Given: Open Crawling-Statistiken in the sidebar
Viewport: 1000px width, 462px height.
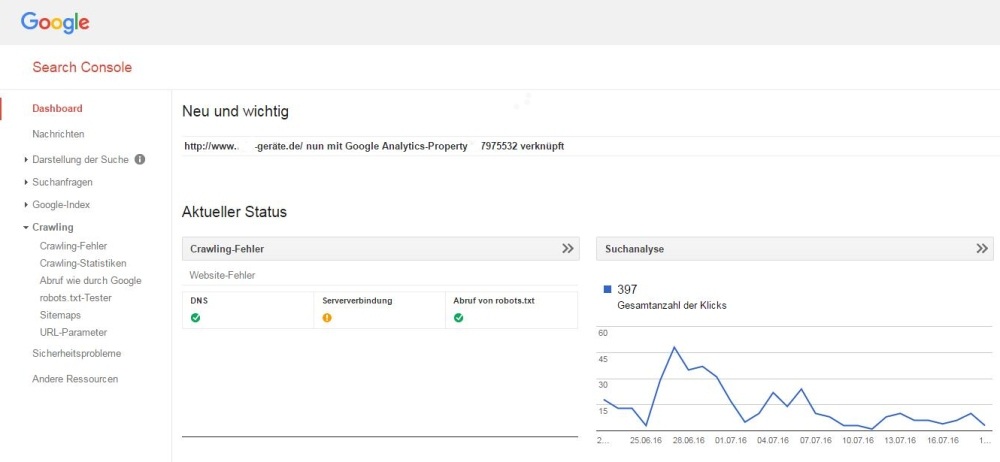Looking at the screenshot, I should tap(83, 263).
